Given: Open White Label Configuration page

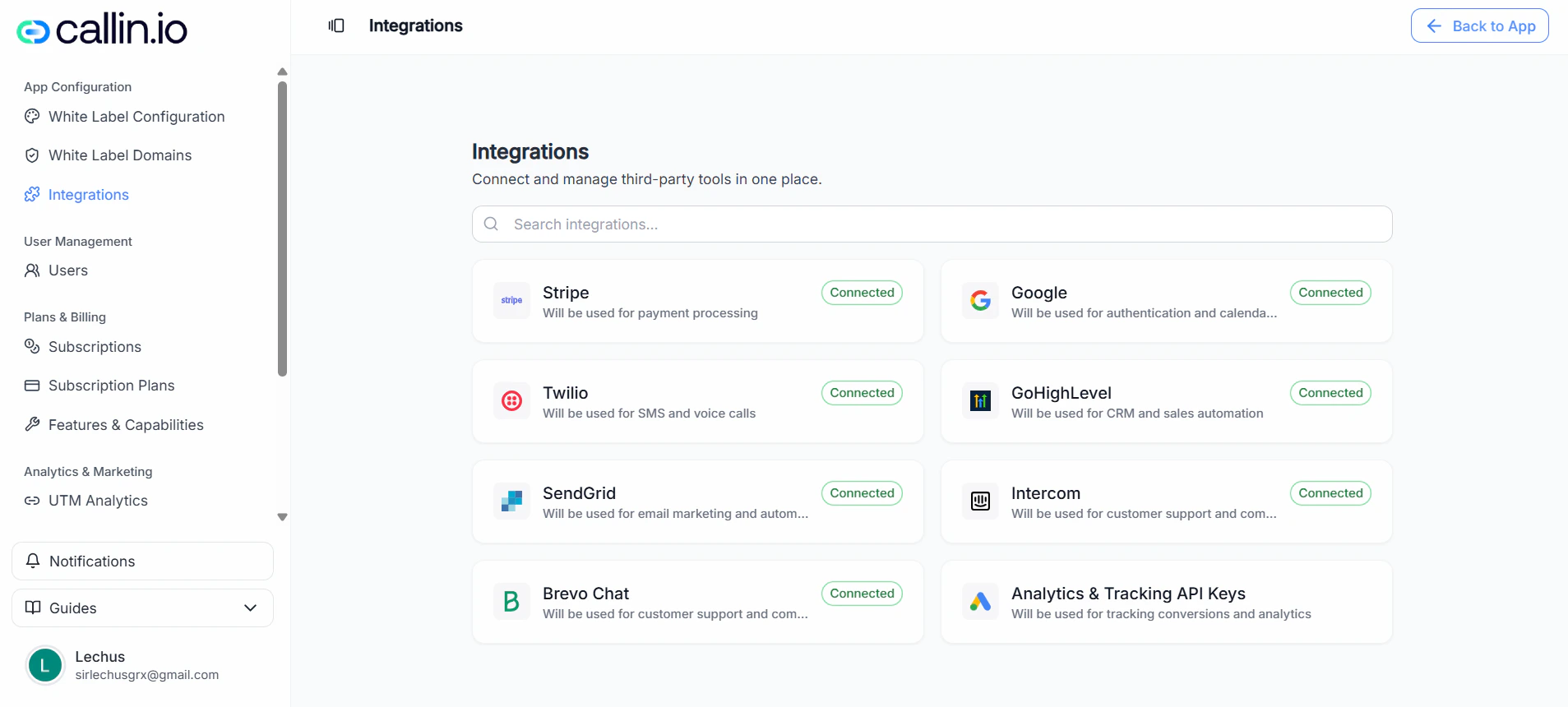Looking at the screenshot, I should 136,117.
